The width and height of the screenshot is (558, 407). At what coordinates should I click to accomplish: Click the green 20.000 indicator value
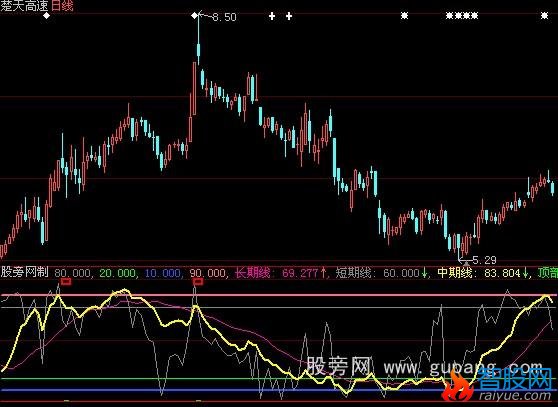point(118,273)
